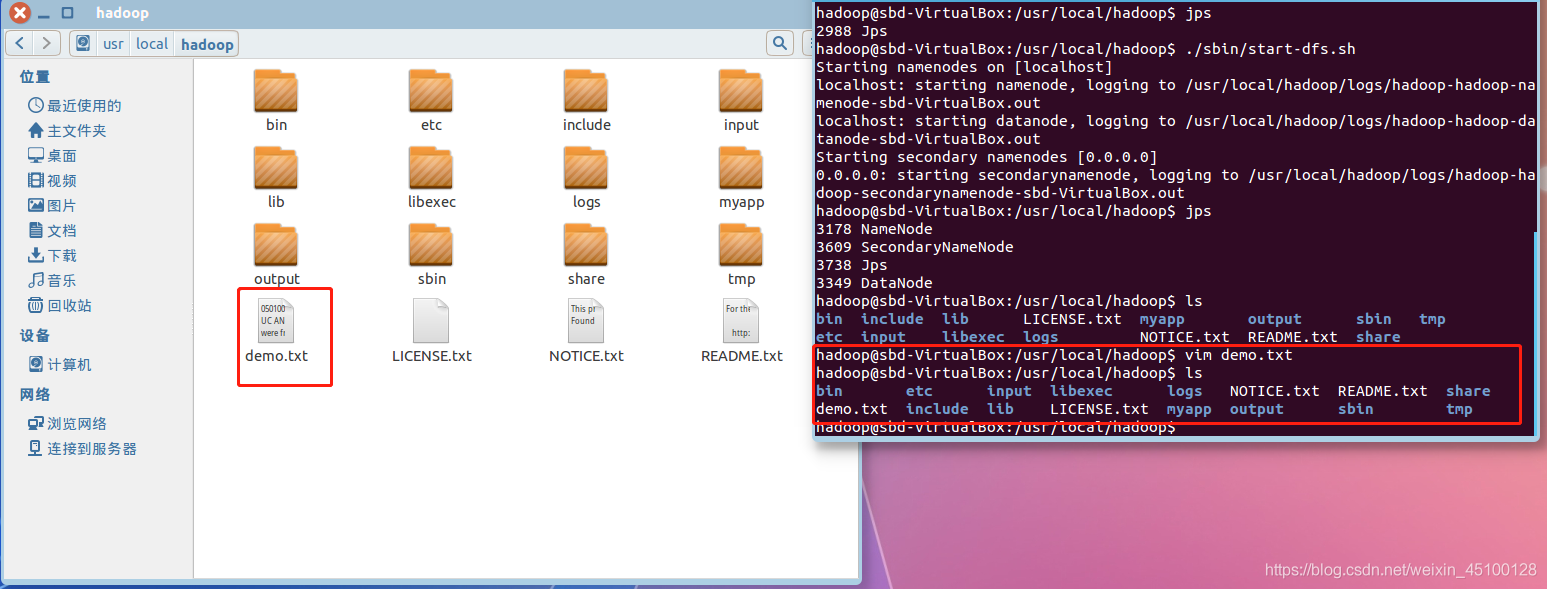Viewport: 1547px width, 589px height.
Task: Click hadoop in the path bar
Action: tap(207, 44)
